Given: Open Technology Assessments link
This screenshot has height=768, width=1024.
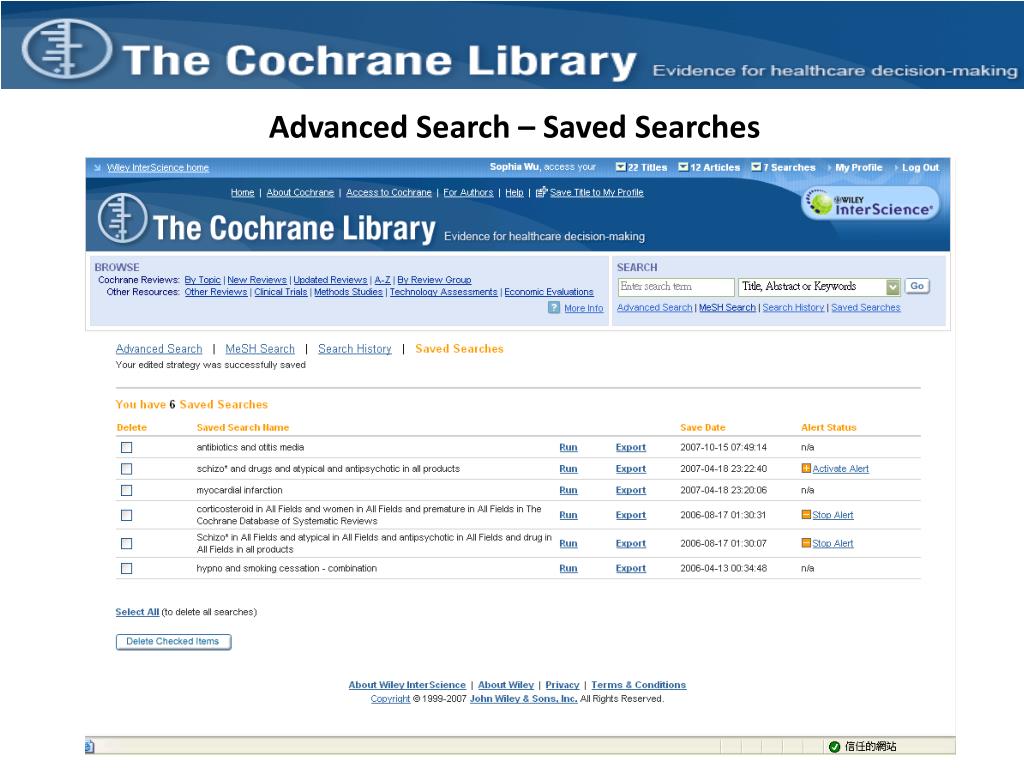Looking at the screenshot, I should click(x=443, y=292).
